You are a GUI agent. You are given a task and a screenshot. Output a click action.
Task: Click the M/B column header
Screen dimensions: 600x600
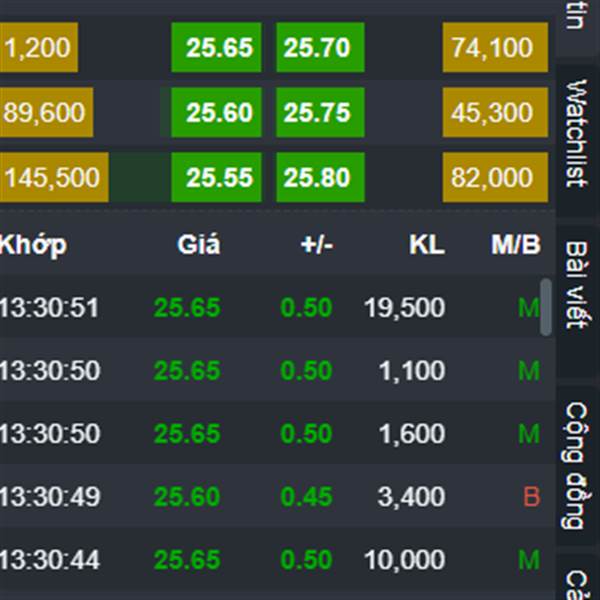[516, 244]
